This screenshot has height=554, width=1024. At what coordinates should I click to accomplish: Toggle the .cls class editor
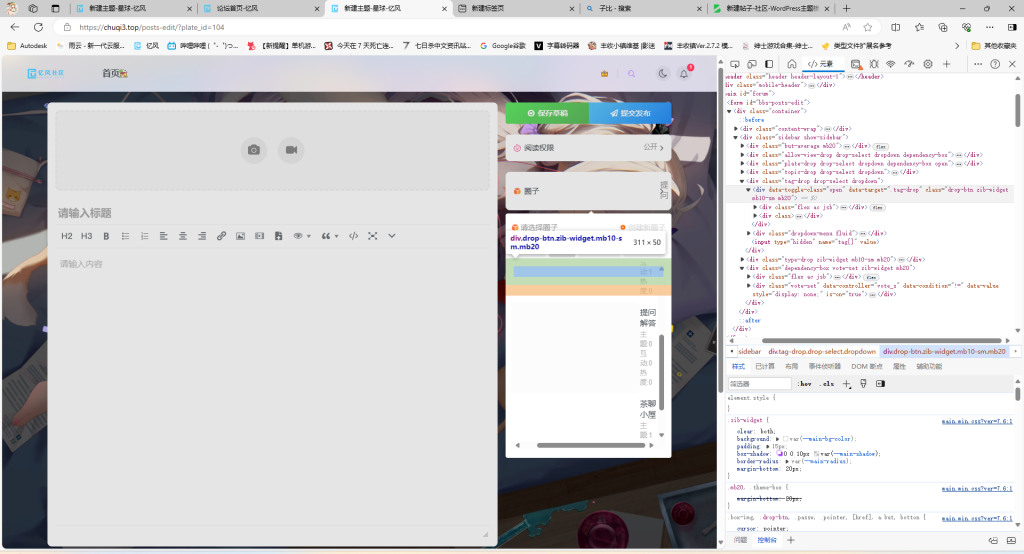pos(827,383)
